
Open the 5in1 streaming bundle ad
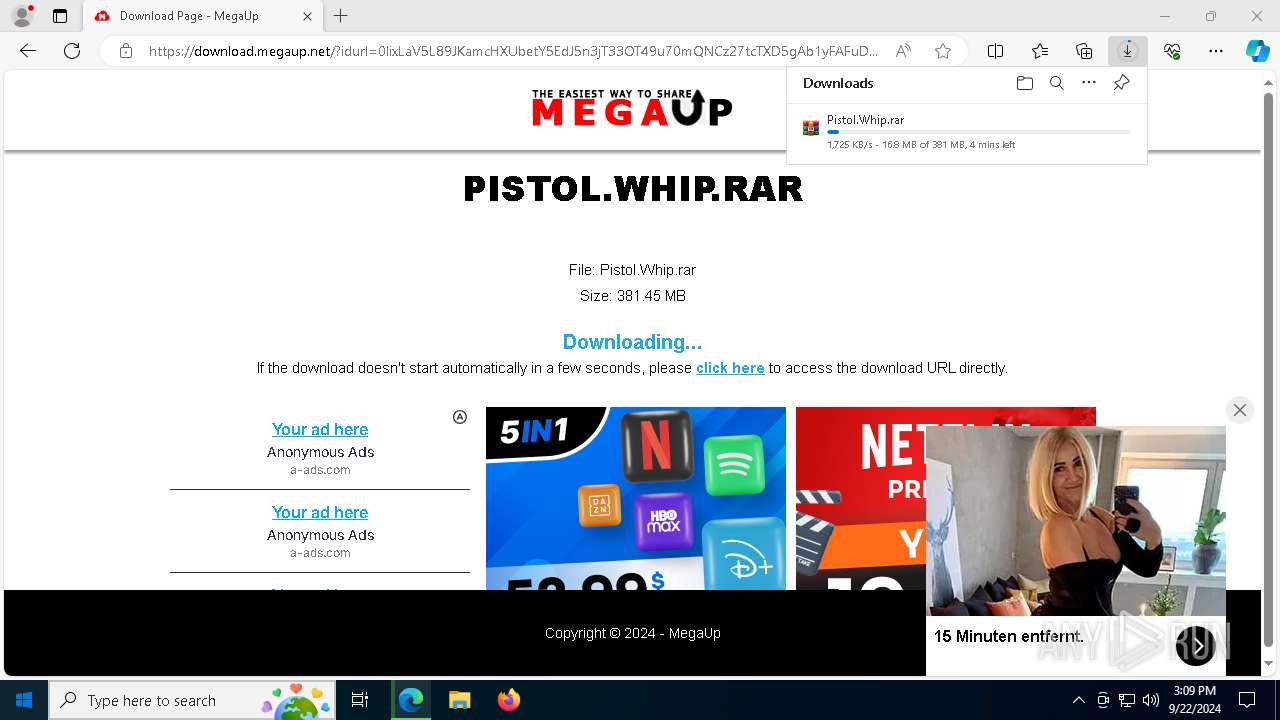tap(636, 498)
